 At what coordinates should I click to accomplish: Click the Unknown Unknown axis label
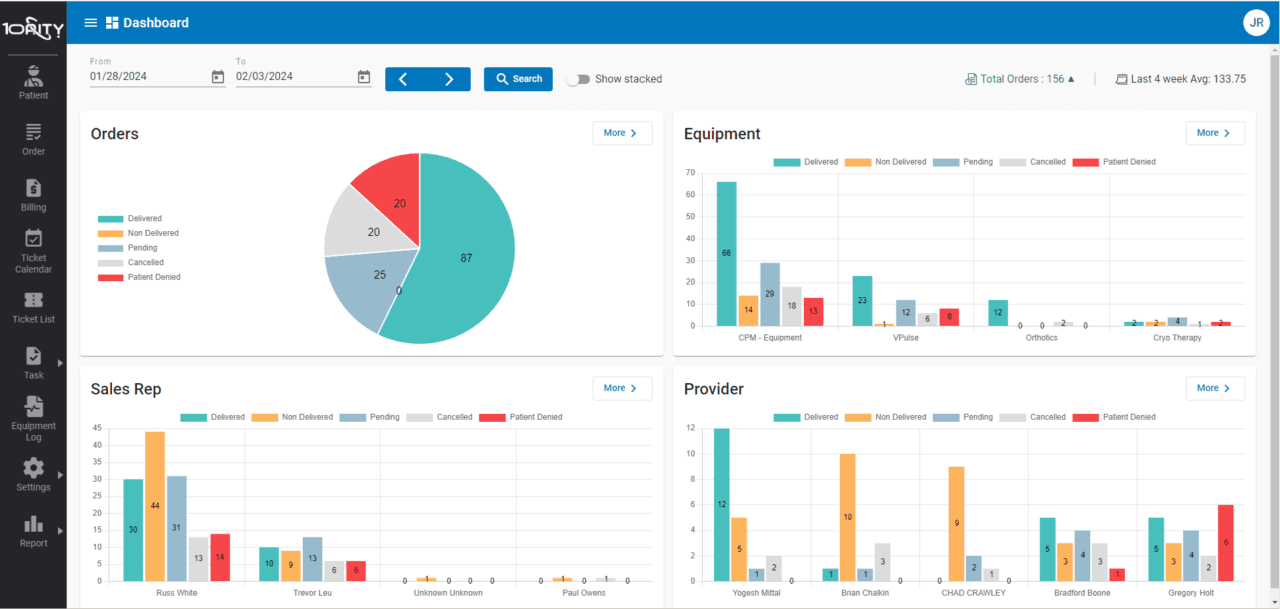[x=448, y=593]
